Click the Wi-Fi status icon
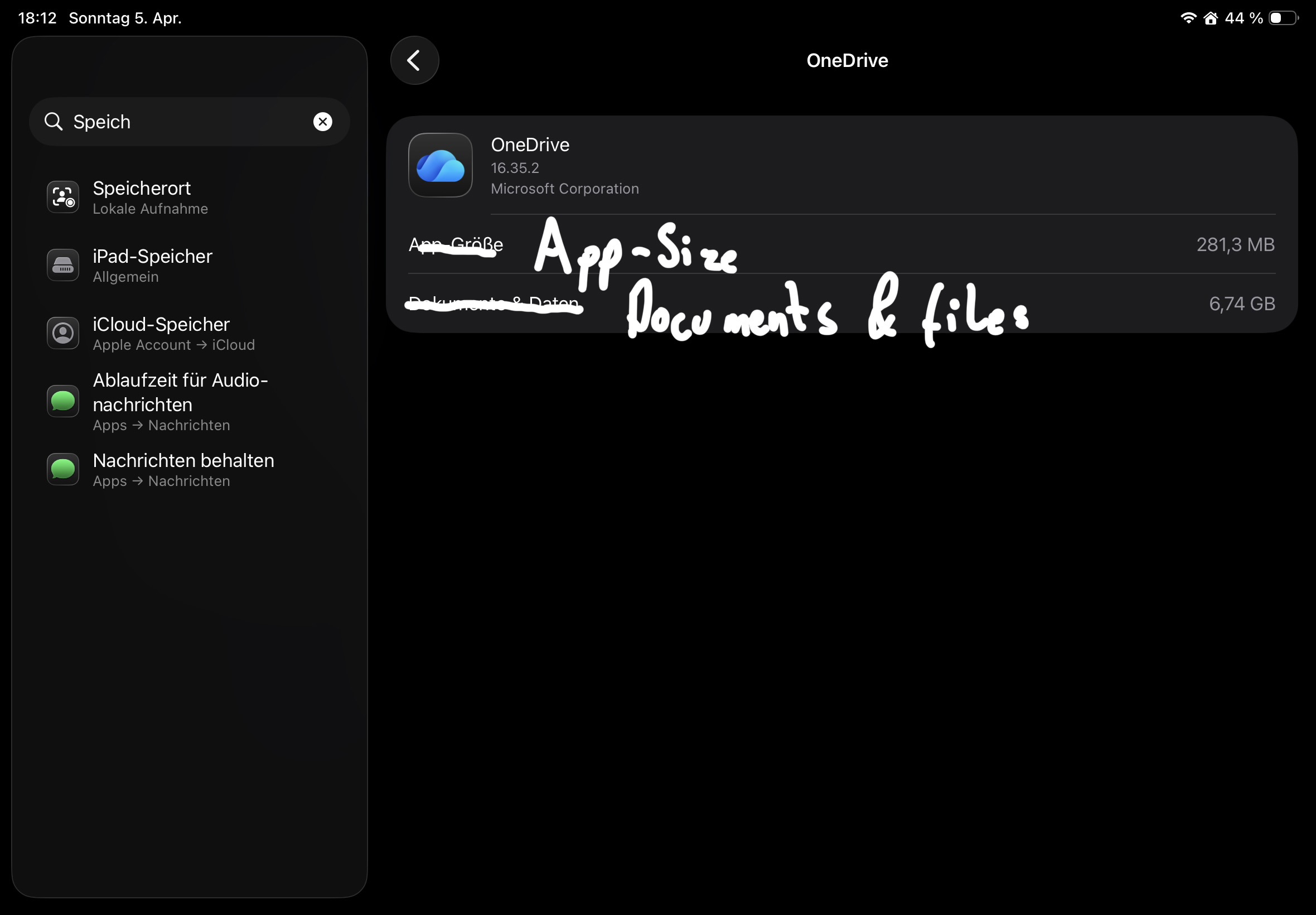 pyautogui.click(x=1188, y=18)
